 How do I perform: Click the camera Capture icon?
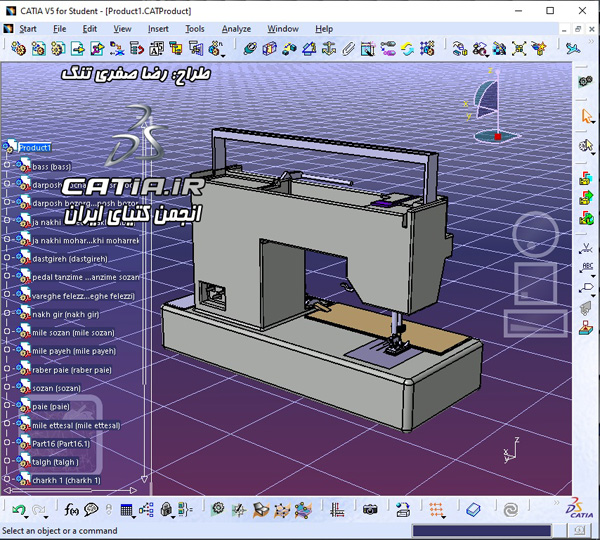coord(370,509)
